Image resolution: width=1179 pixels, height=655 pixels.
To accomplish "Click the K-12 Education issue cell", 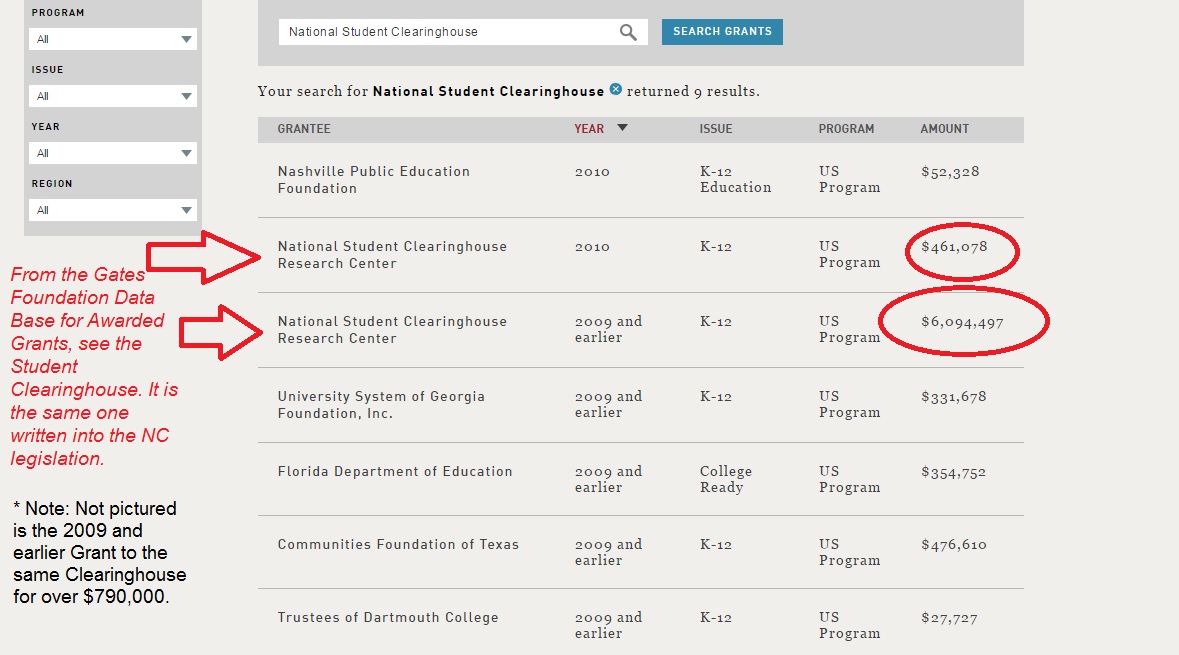I will click(x=735, y=180).
